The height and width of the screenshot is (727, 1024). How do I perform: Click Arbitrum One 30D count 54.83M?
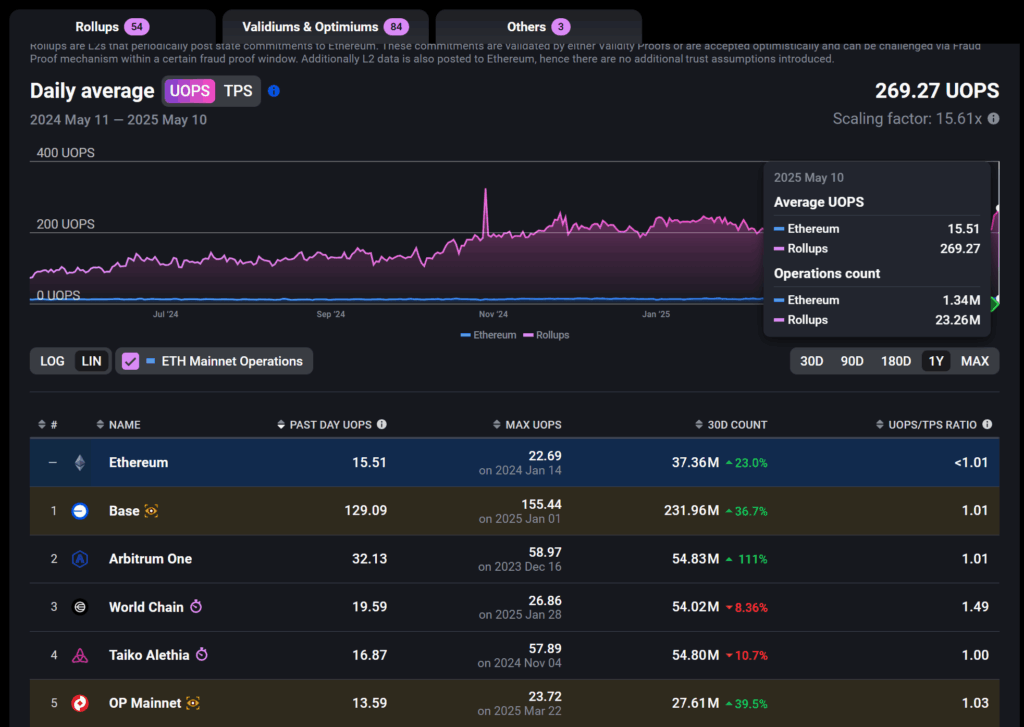tap(696, 559)
